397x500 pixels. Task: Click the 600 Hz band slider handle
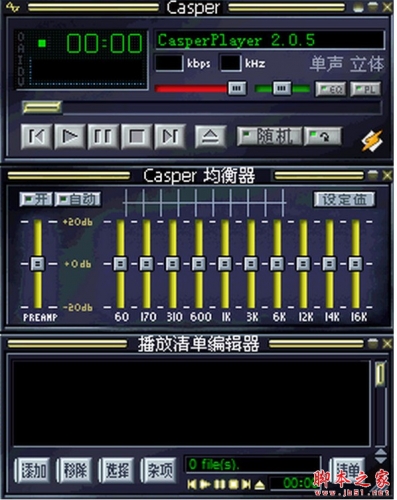point(199,264)
